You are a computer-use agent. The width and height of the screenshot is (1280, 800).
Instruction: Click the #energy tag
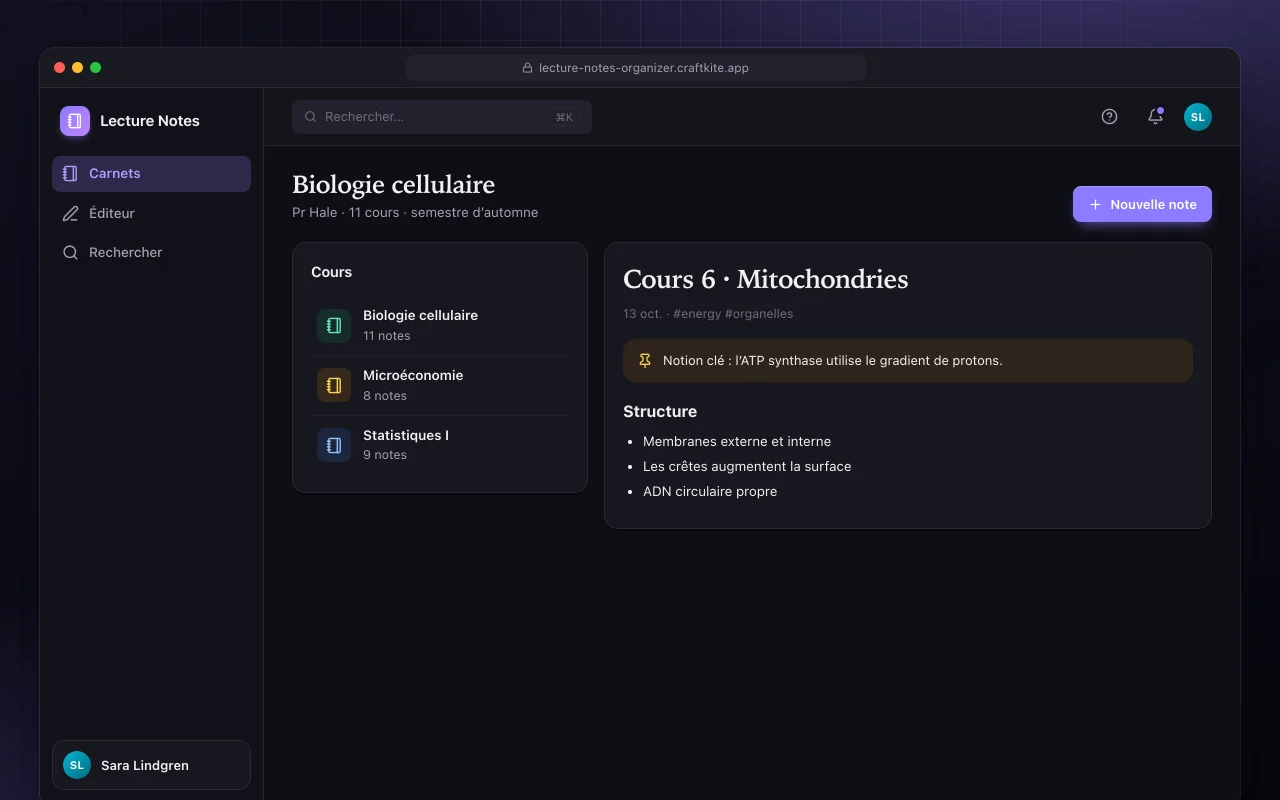(697, 314)
